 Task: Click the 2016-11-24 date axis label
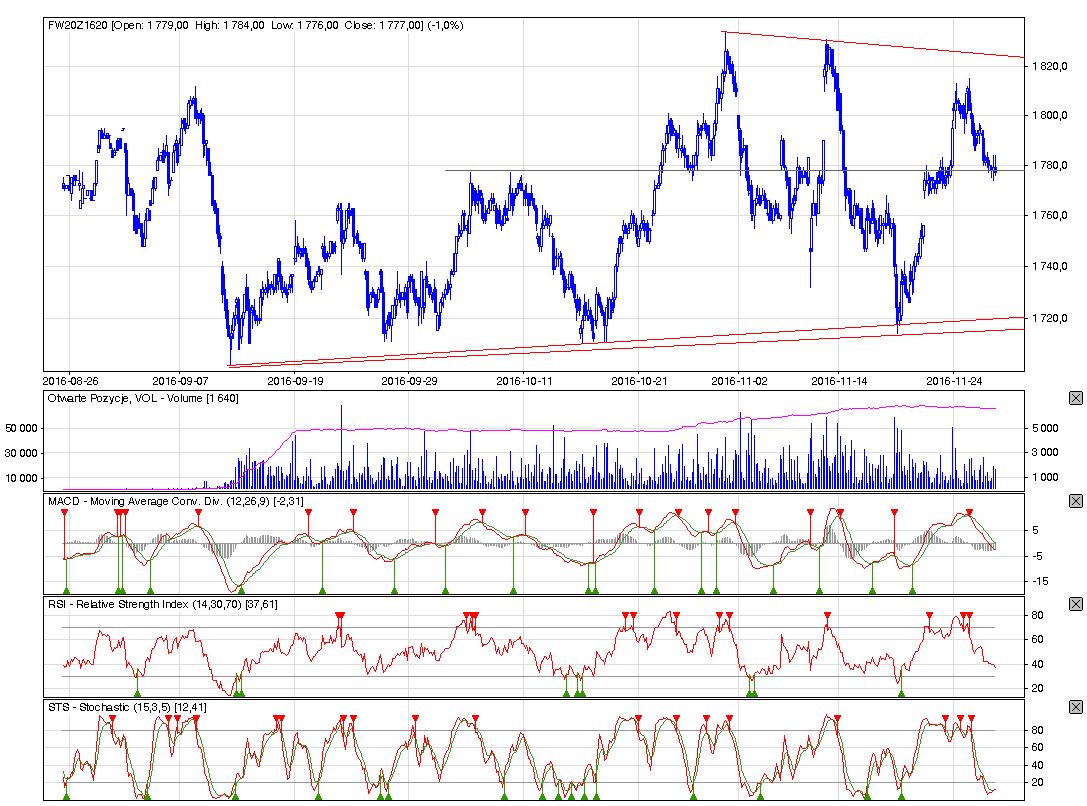click(954, 381)
